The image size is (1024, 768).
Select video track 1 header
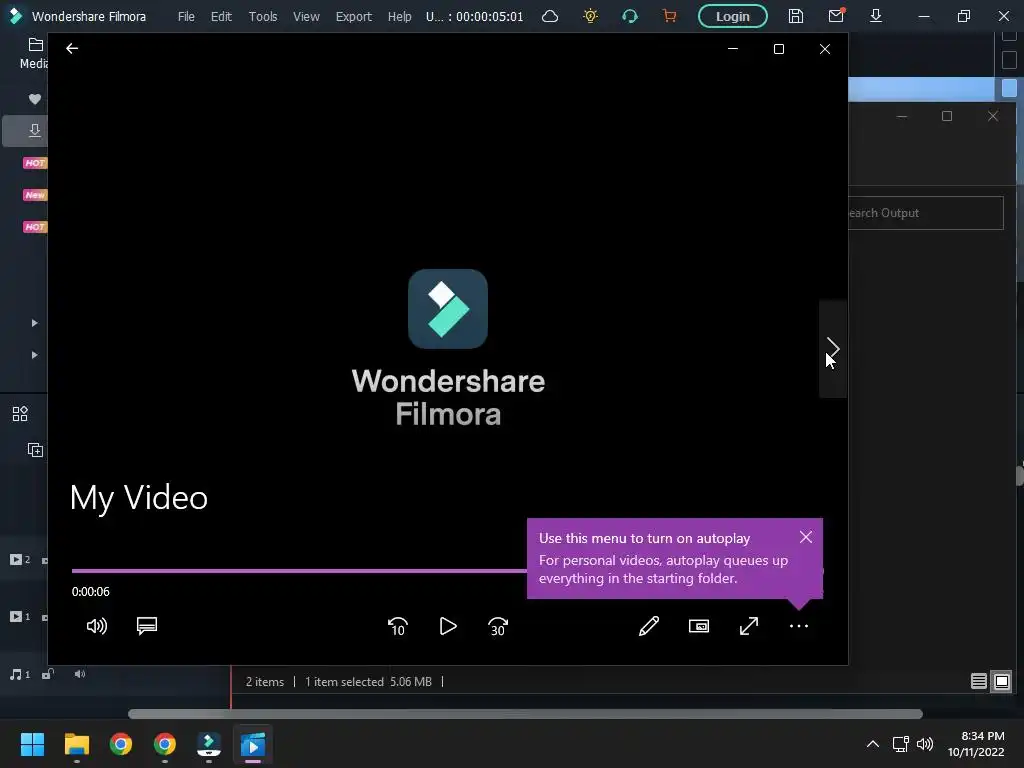20,616
